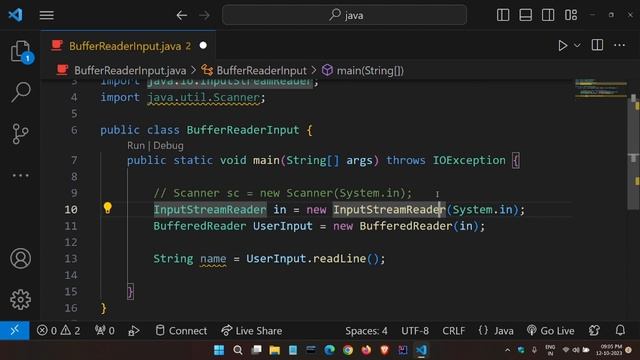Expand the run button dropdown arrow
This screenshot has height=360, width=640.
click(x=577, y=45)
